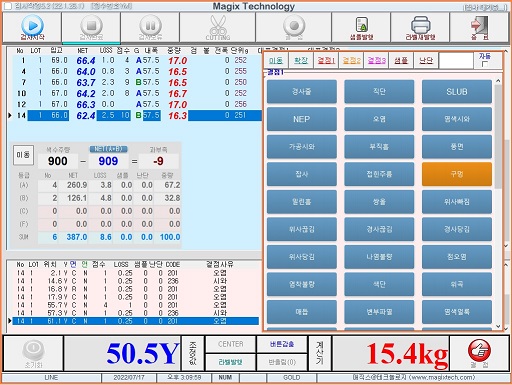The image size is (512, 385).
Task: Click the grey stop inspection icon
Action: click(91, 25)
